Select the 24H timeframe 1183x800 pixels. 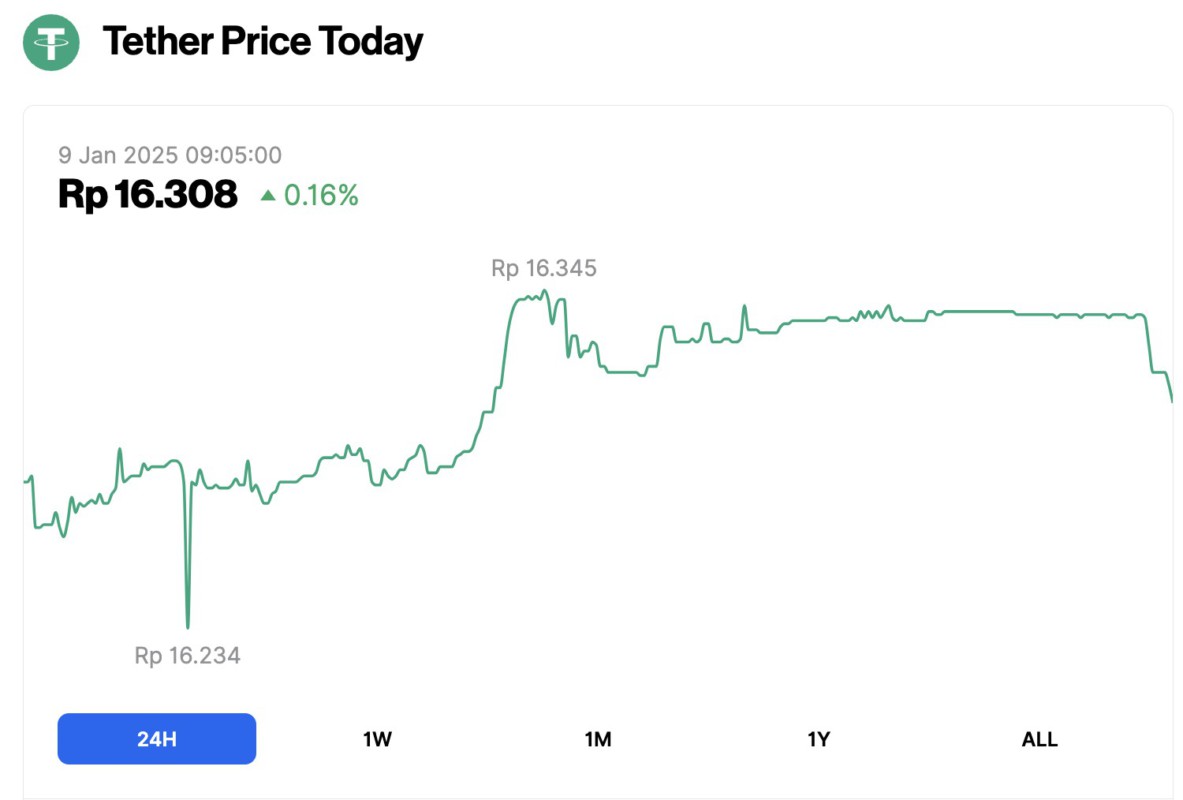tap(157, 738)
